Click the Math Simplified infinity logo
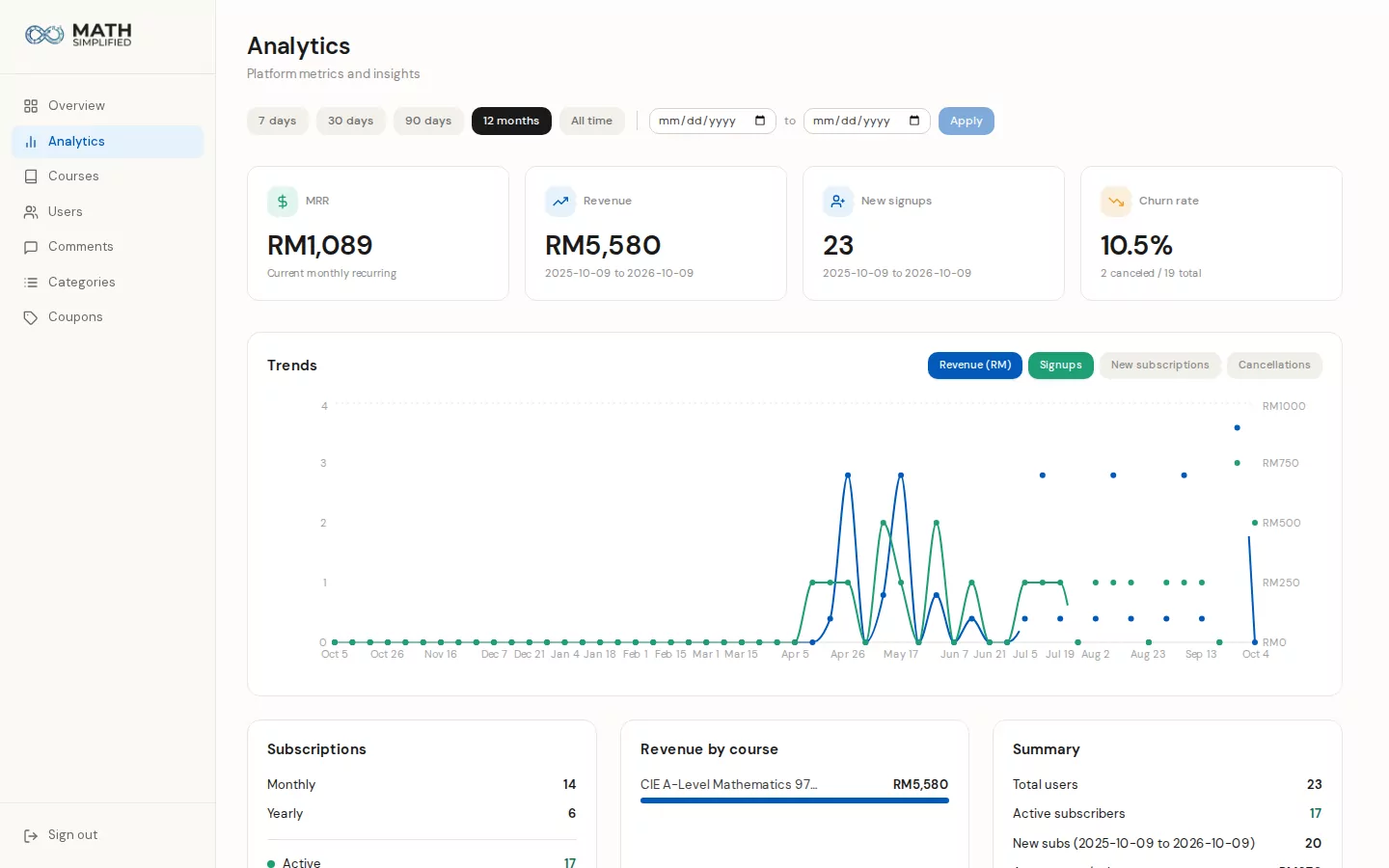Image resolution: width=1389 pixels, height=868 pixels. click(44, 35)
